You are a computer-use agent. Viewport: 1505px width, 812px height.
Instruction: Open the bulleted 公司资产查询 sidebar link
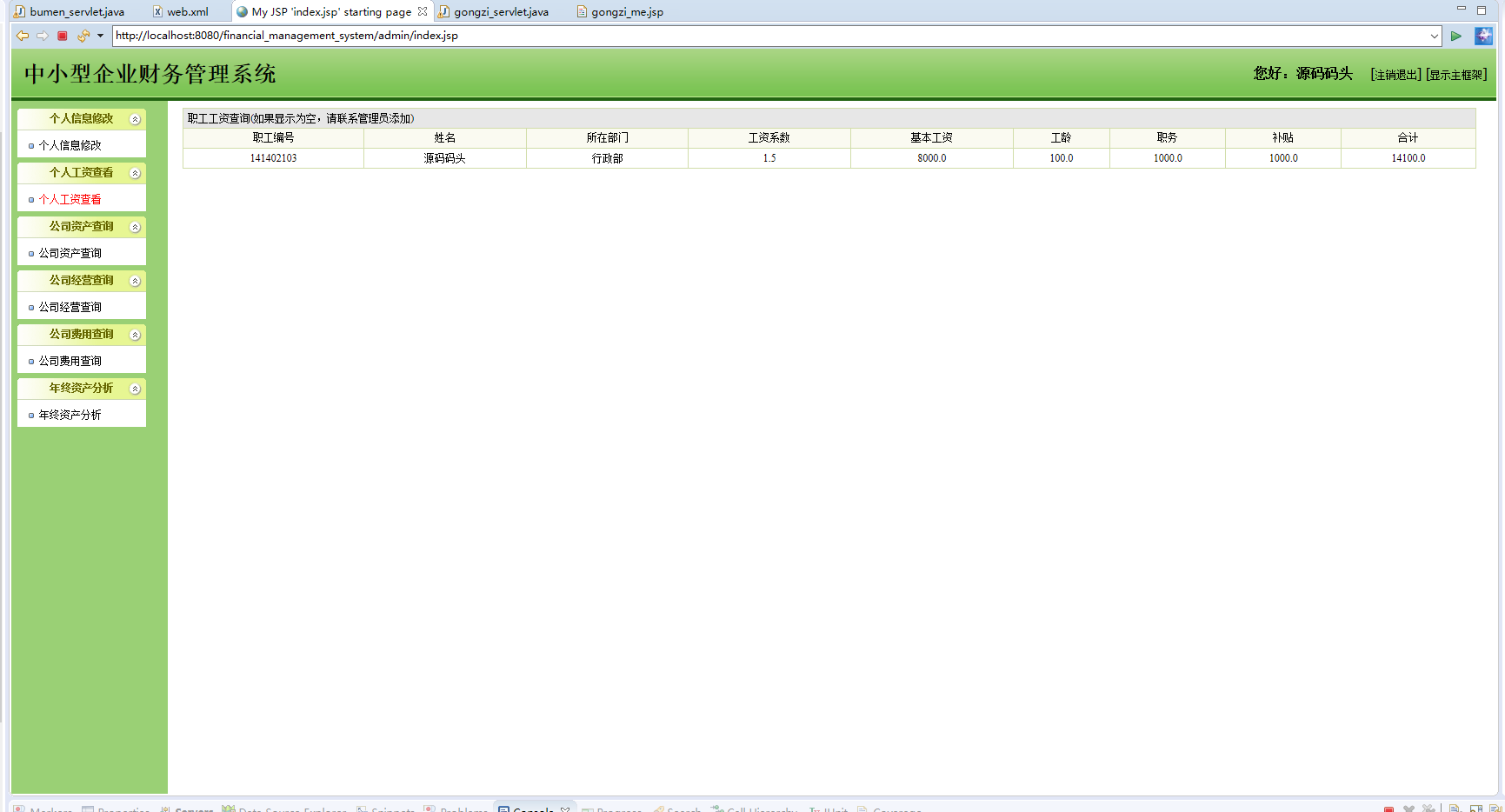[70, 253]
